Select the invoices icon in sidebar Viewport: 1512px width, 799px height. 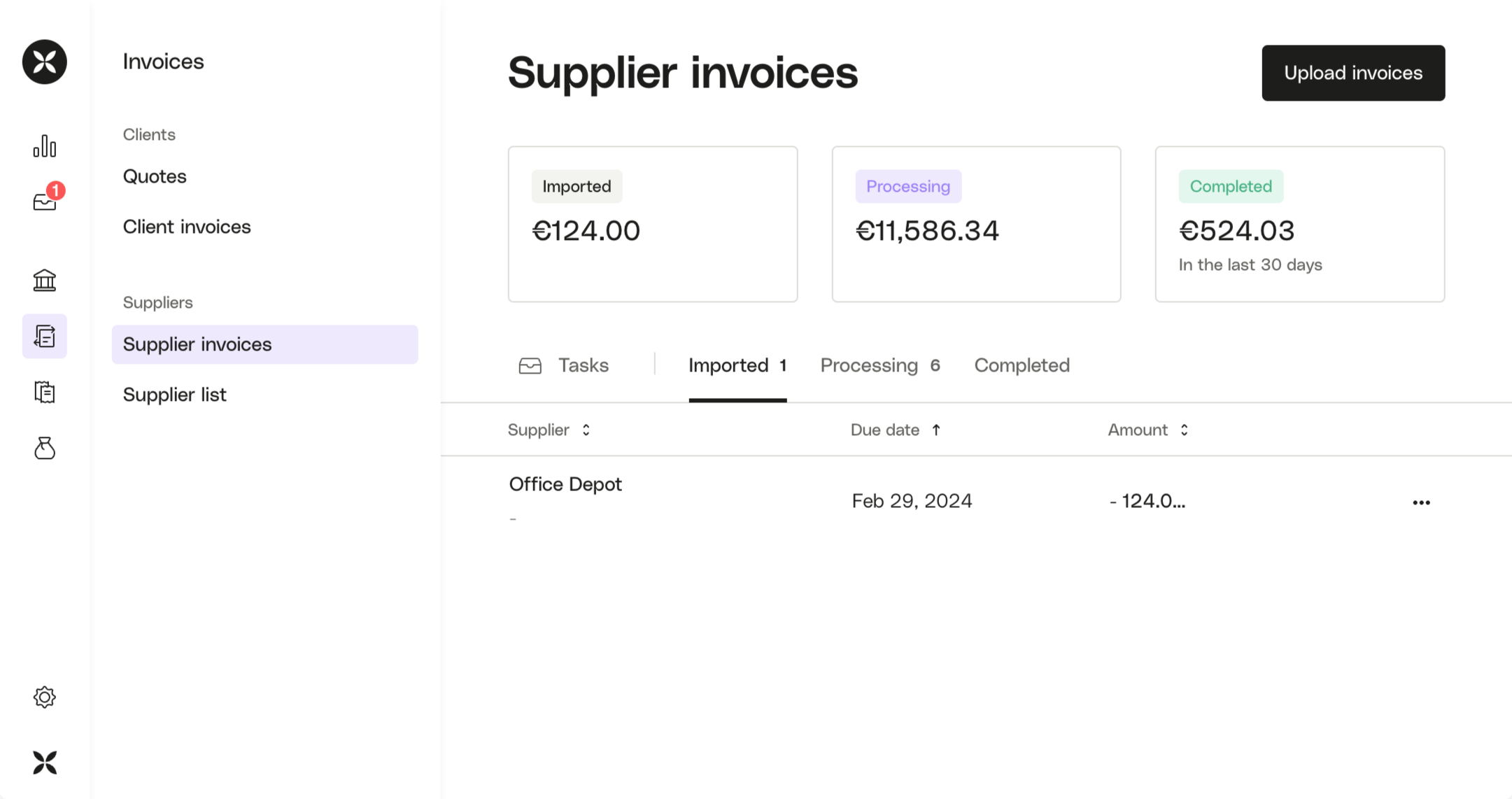pos(44,337)
